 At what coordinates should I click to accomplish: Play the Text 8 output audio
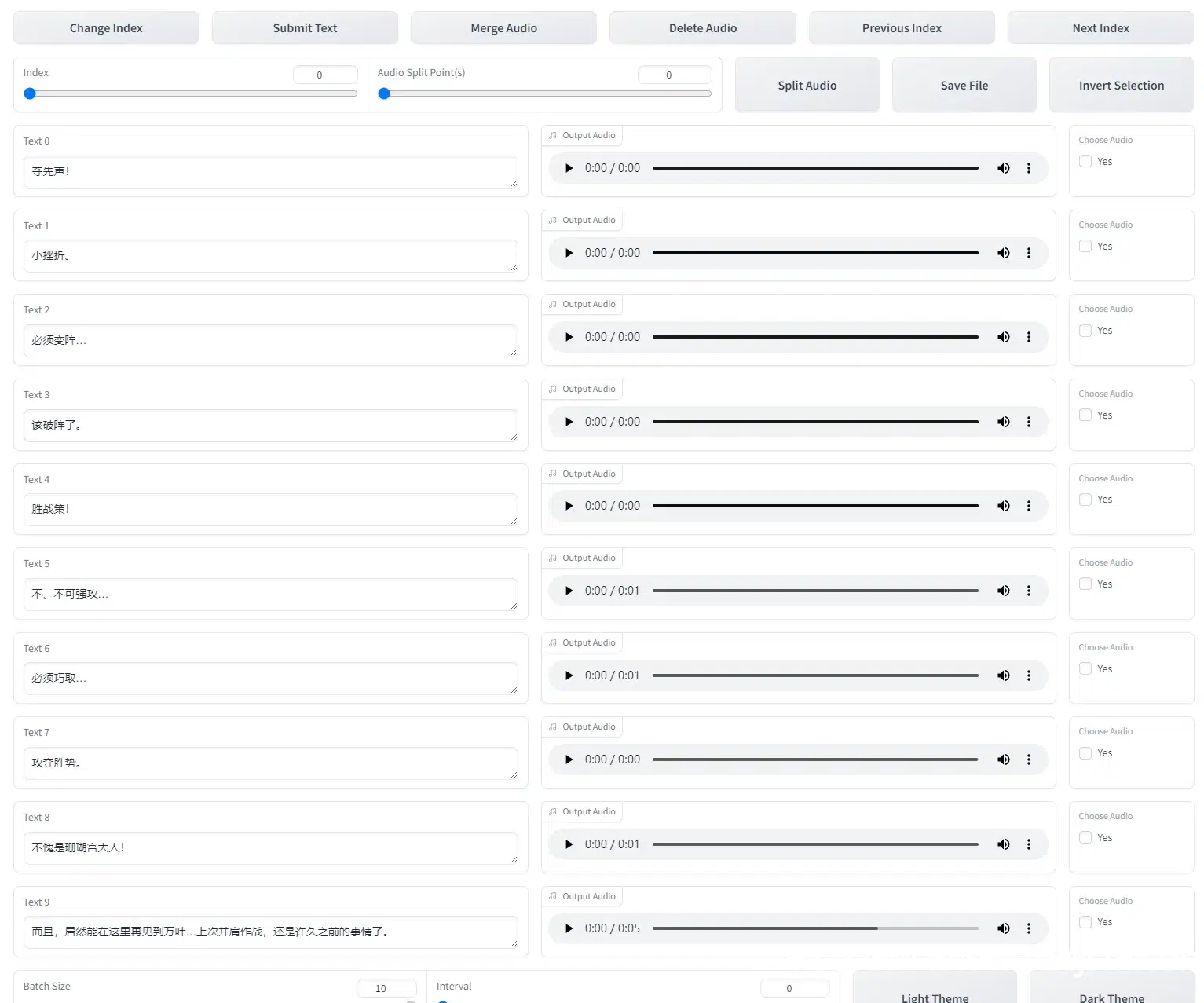pos(569,844)
